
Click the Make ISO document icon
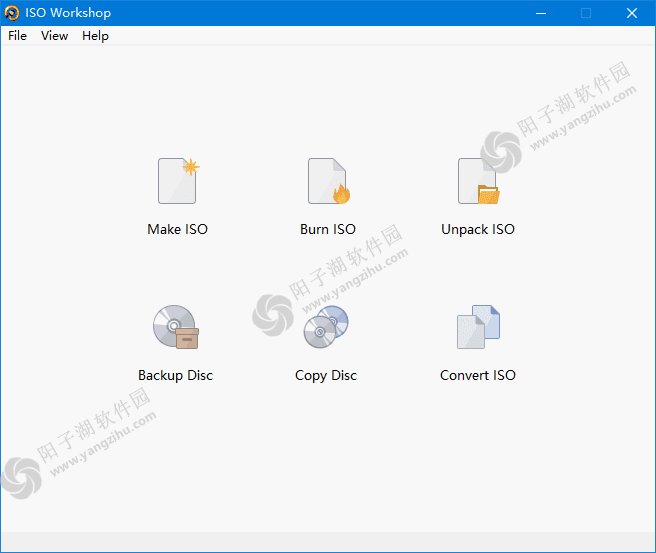178,181
